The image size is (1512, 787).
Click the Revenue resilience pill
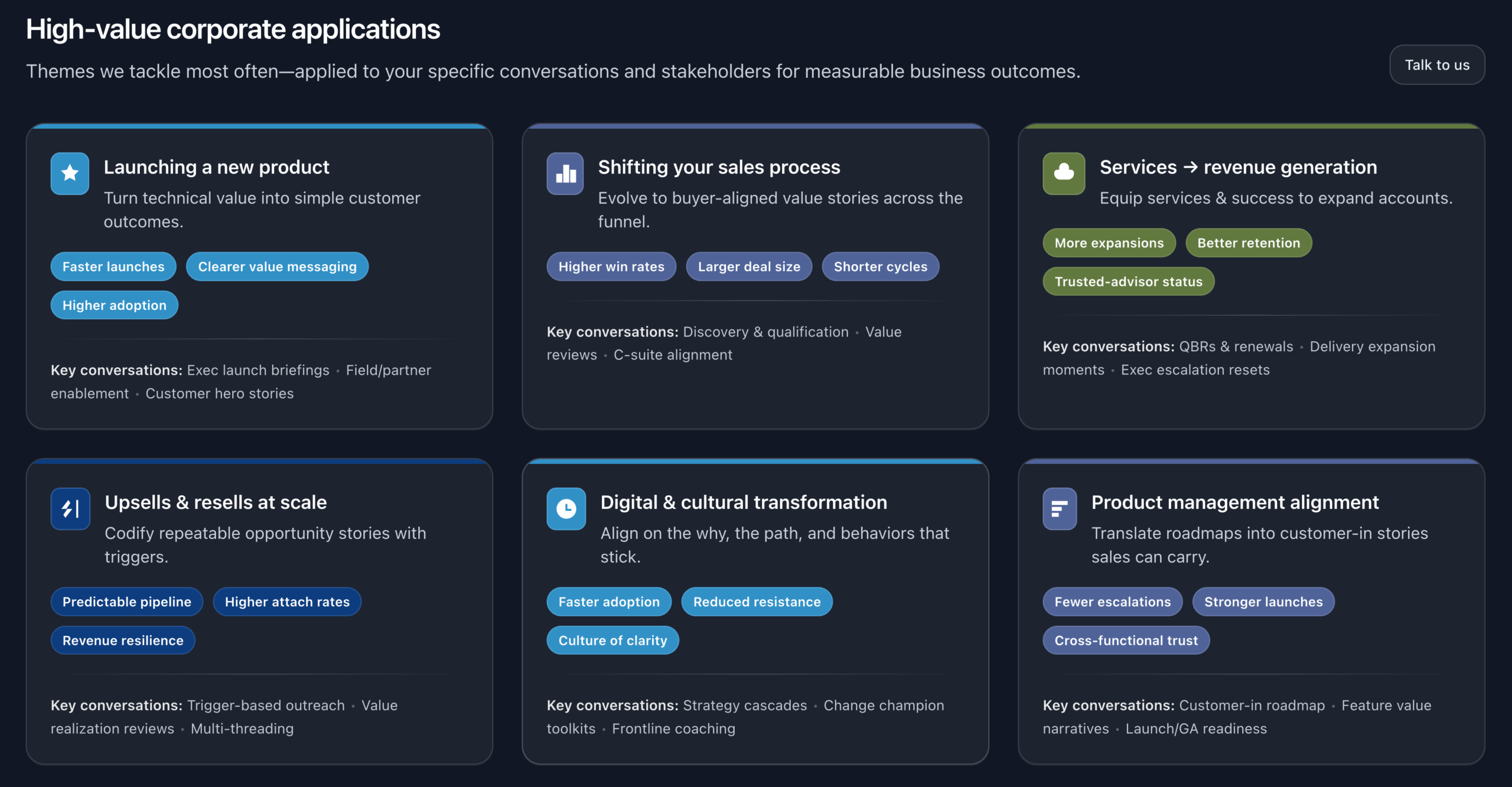(123, 641)
